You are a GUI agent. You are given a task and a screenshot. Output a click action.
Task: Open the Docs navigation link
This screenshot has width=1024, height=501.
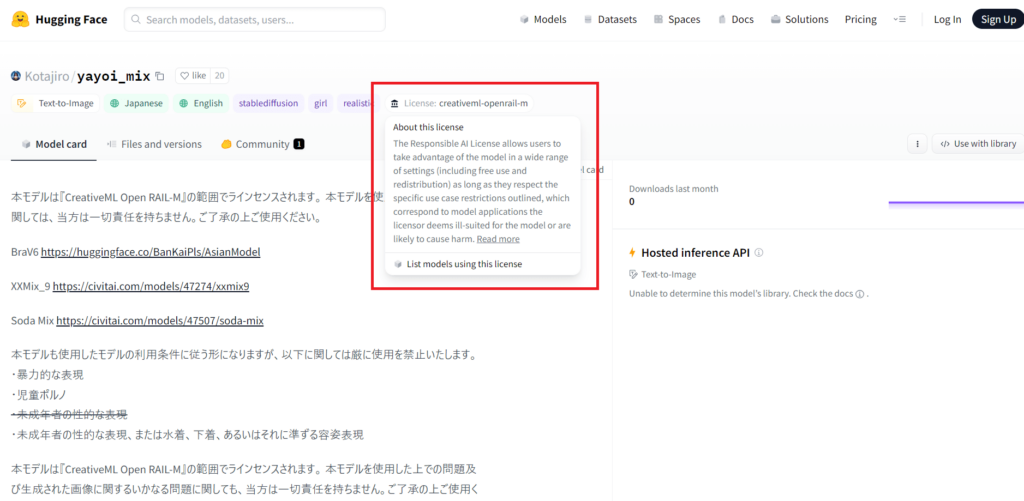pyautogui.click(x=735, y=20)
